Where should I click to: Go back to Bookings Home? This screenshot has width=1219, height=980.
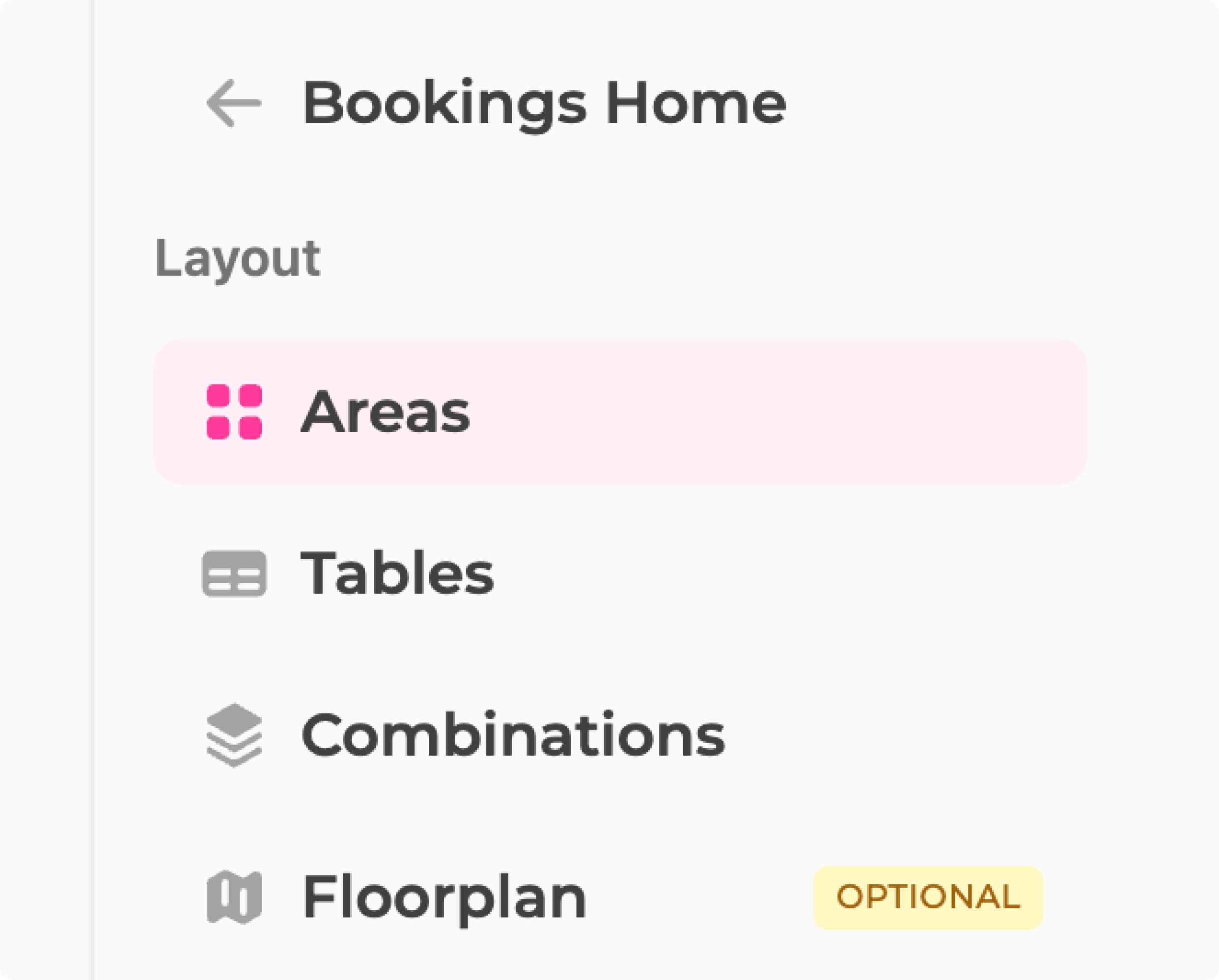pos(543,104)
